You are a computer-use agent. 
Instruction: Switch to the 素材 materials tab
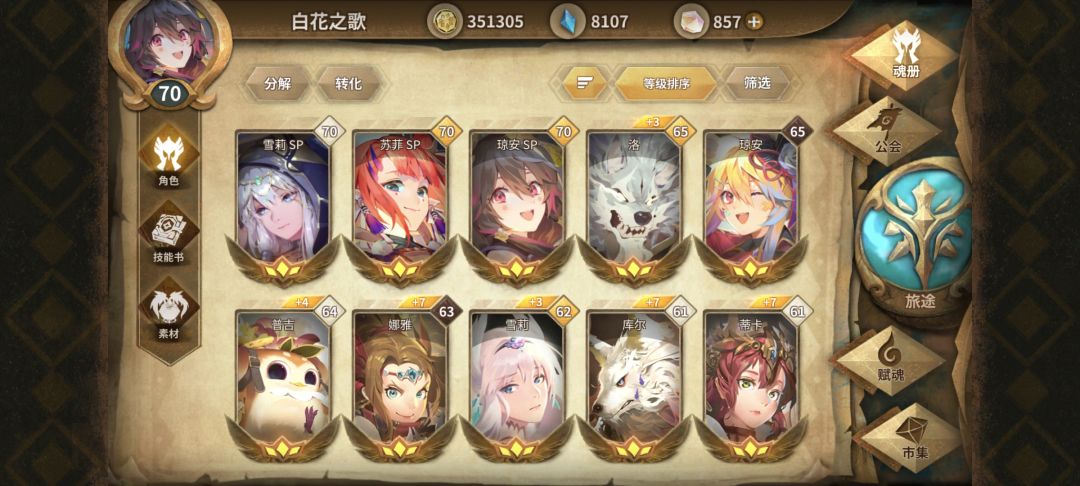click(x=169, y=310)
